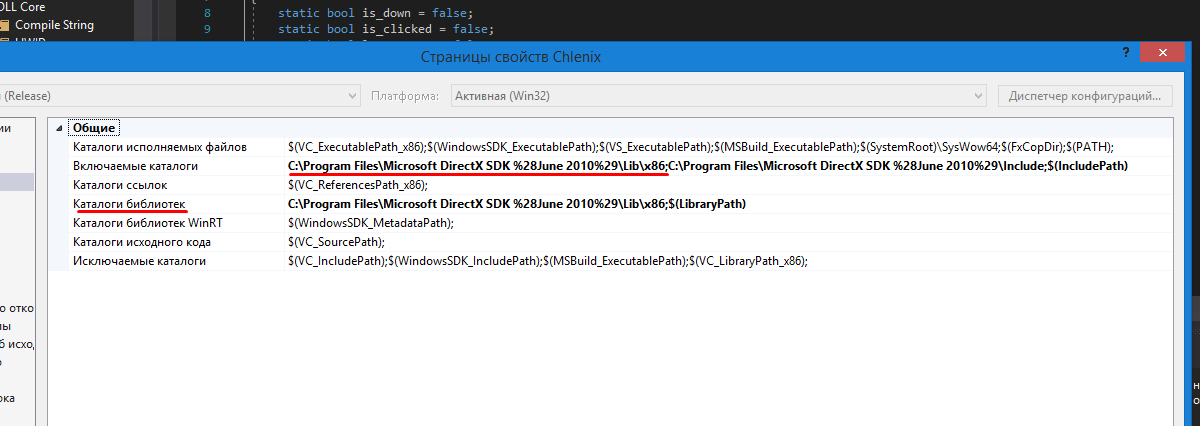
Task: Edit the library path value ending $(LibraryPath)
Action: pyautogui.click(x=517, y=204)
